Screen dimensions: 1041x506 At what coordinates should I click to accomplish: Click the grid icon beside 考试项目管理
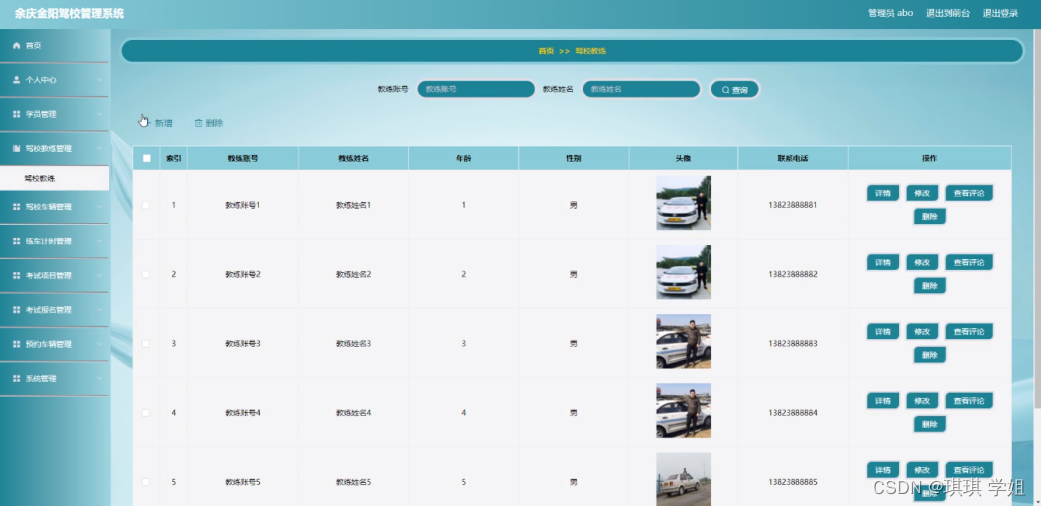point(17,276)
